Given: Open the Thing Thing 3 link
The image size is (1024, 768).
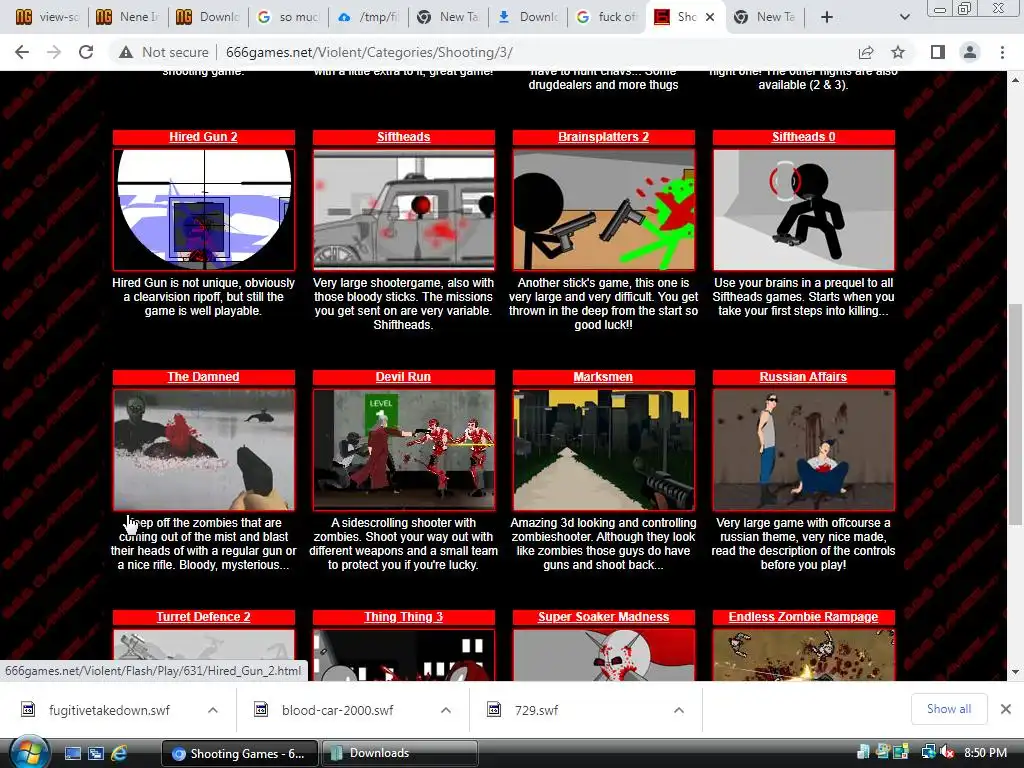Looking at the screenshot, I should pos(404,616).
